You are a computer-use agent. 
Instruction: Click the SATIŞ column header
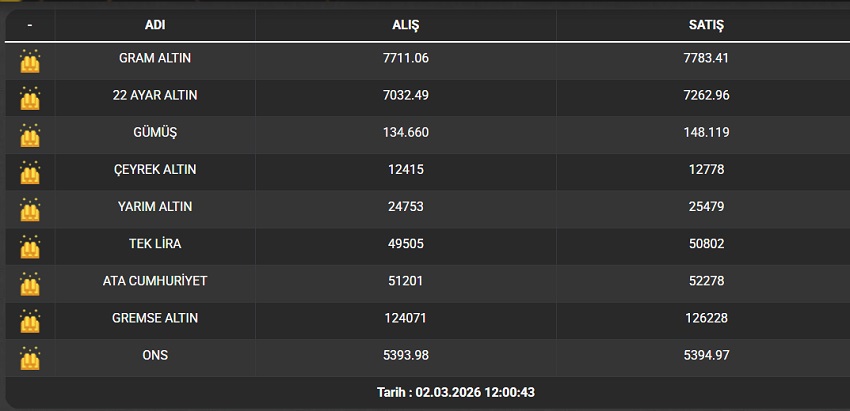point(706,24)
